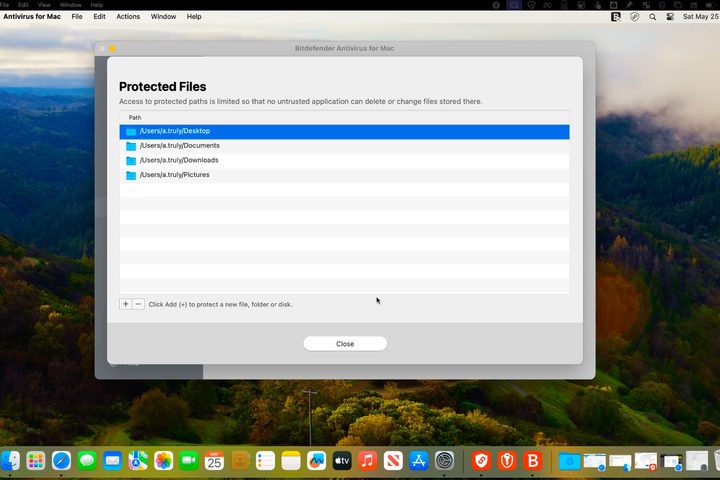The width and height of the screenshot is (720, 480).
Task: Open Contacts from the Dock
Action: [x=240, y=461]
